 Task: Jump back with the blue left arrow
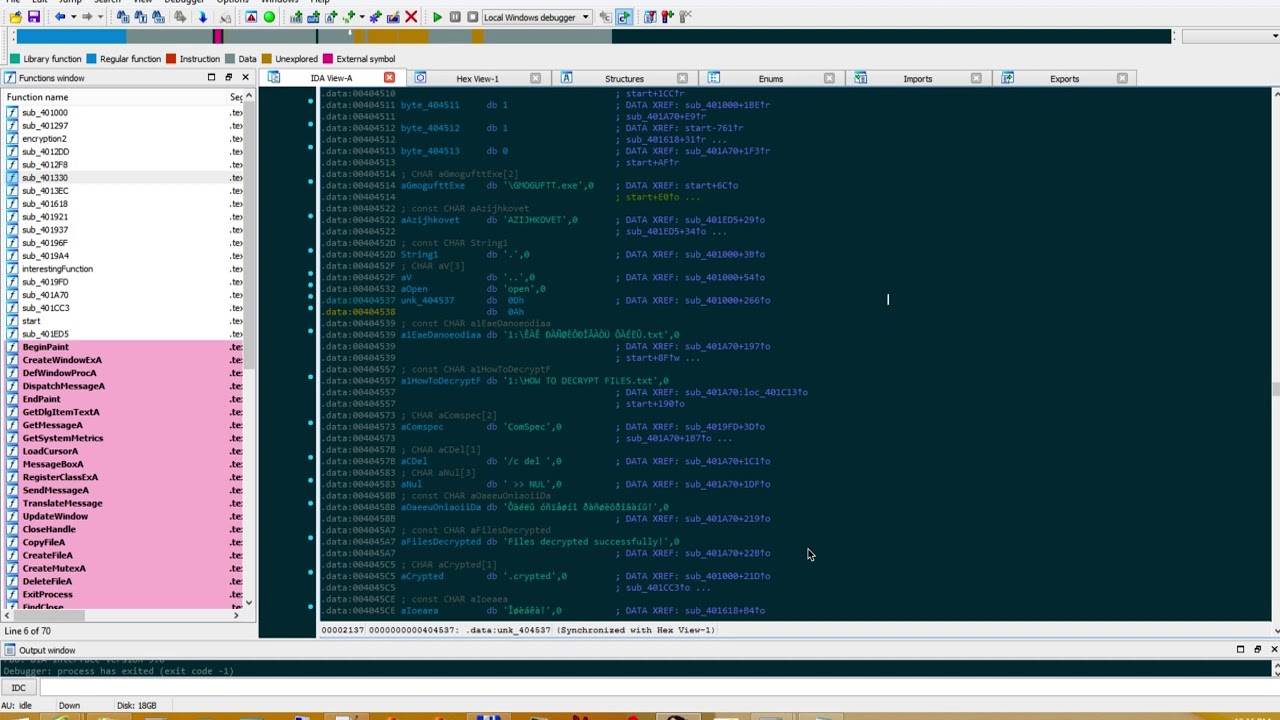[x=60, y=17]
